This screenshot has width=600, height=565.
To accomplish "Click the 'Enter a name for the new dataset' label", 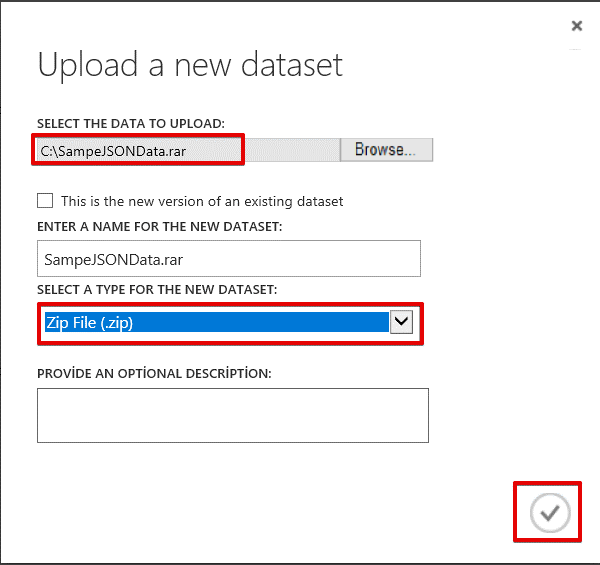I will tap(159, 227).
